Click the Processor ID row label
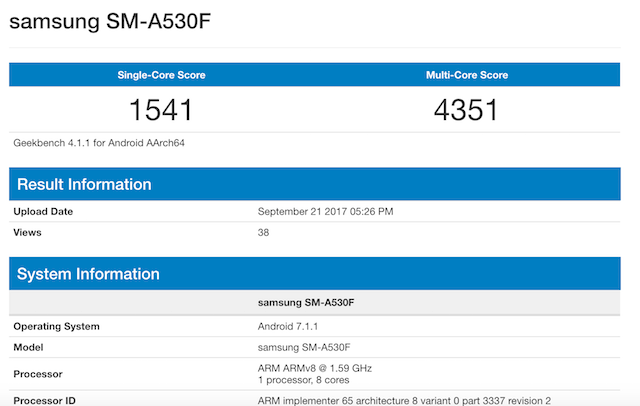This screenshot has width=640, height=406. [46, 400]
